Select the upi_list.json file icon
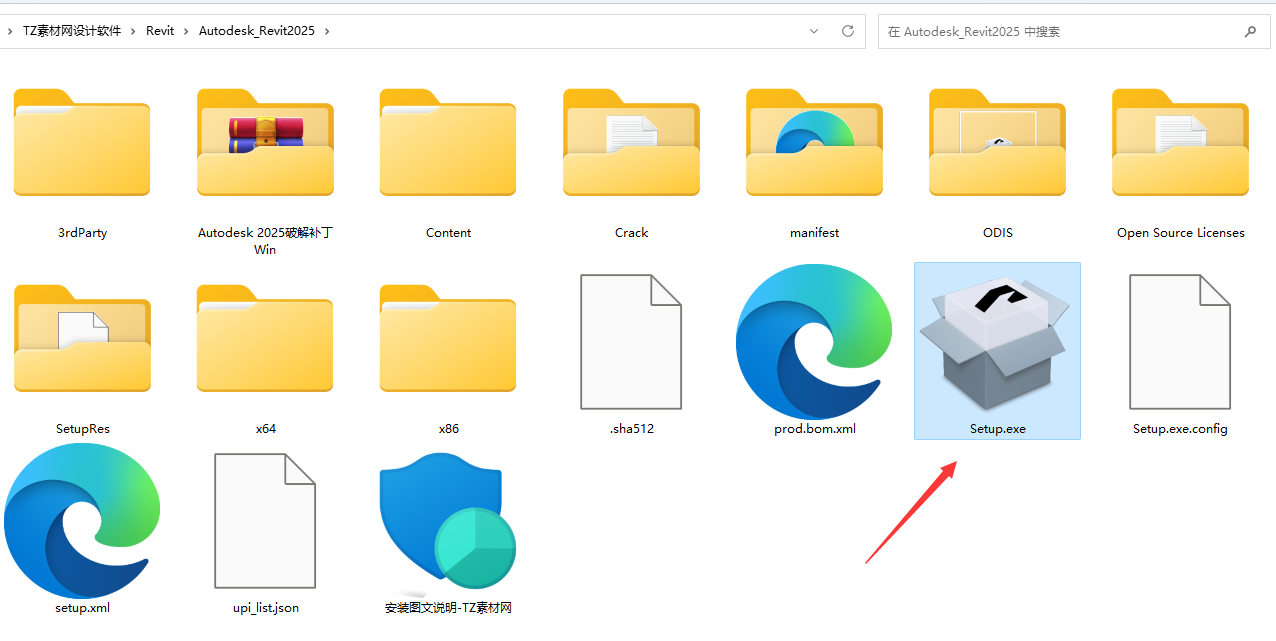This screenshot has width=1276, height=641. point(265,521)
